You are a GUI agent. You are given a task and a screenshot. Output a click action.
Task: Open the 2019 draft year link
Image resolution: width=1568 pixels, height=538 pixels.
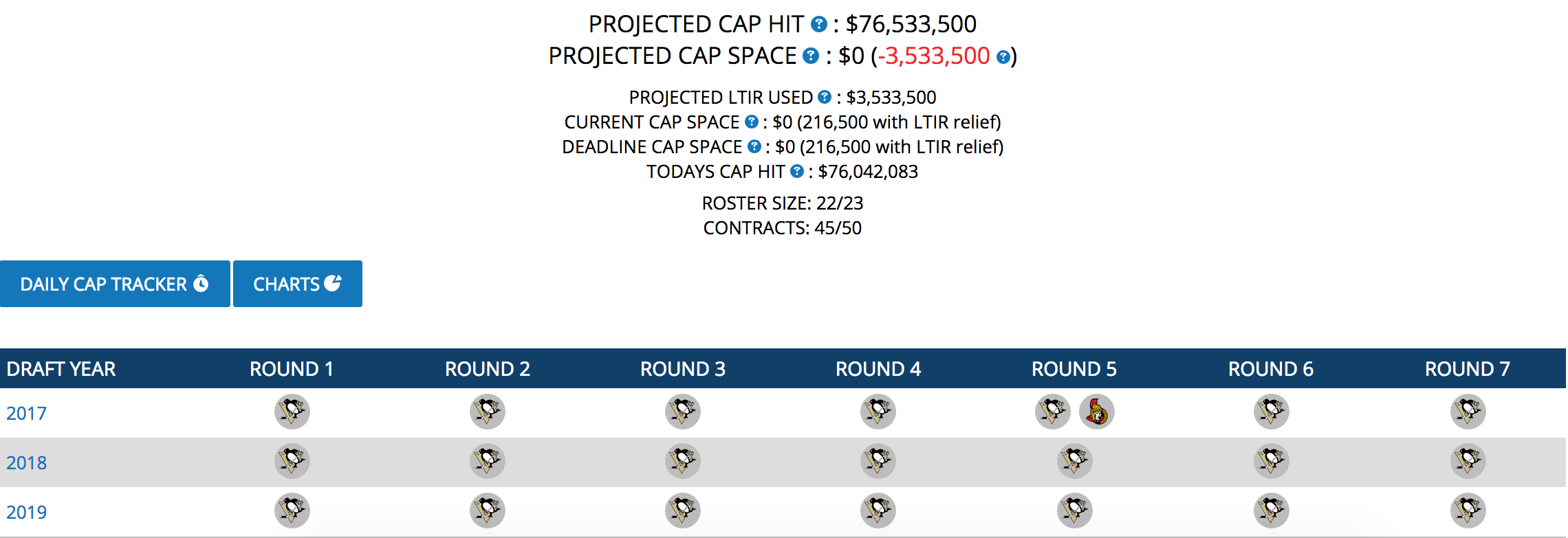coord(27,513)
